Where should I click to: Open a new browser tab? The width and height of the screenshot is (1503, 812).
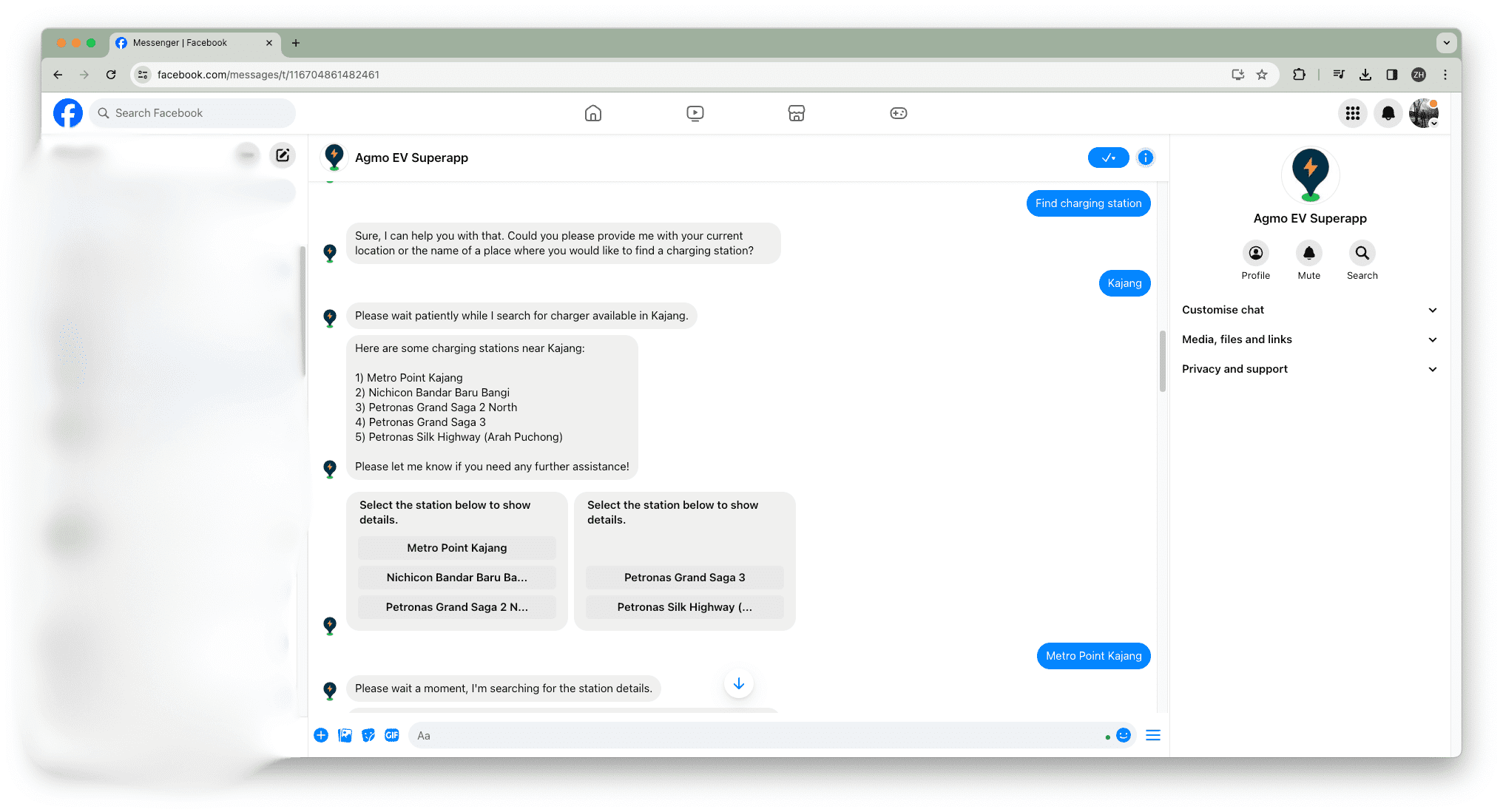[296, 43]
